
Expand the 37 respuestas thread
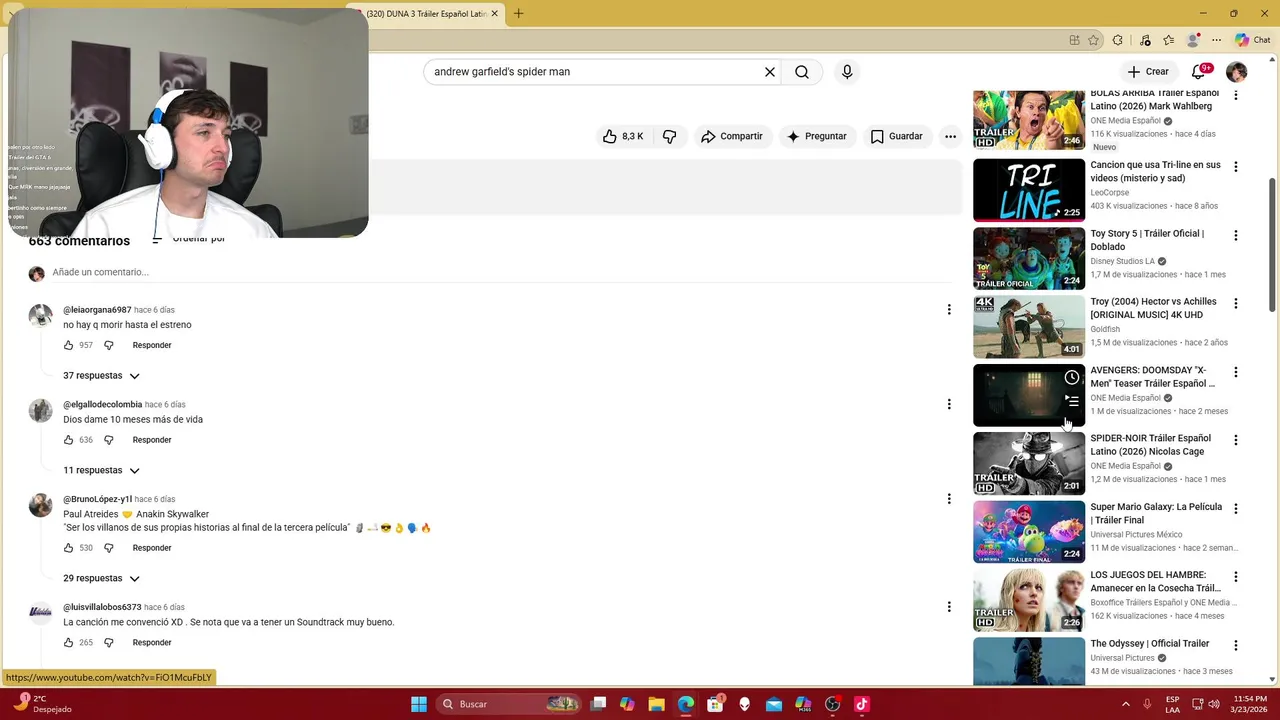click(102, 376)
